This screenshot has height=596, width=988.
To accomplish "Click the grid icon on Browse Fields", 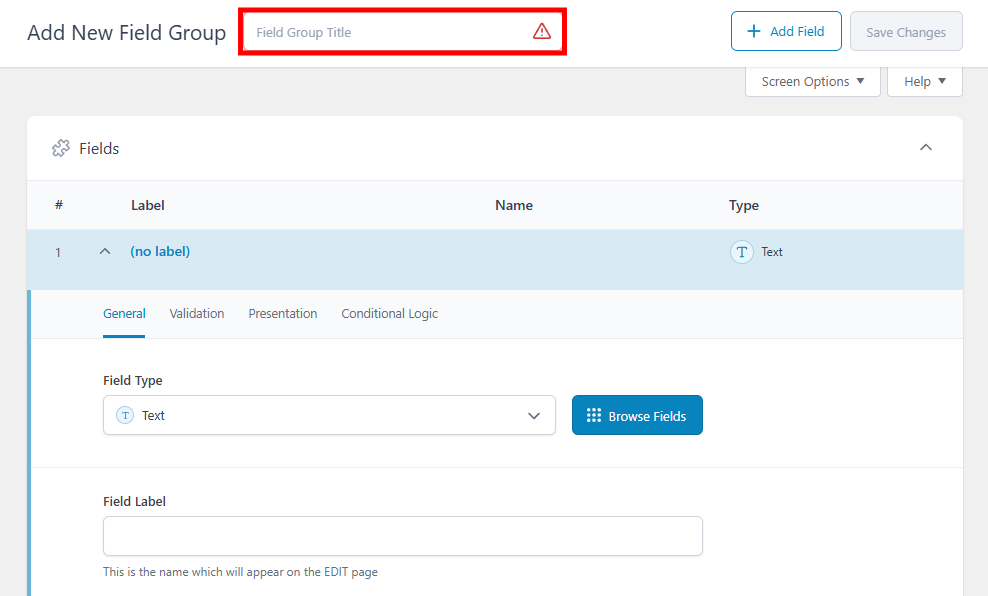I will click(594, 416).
